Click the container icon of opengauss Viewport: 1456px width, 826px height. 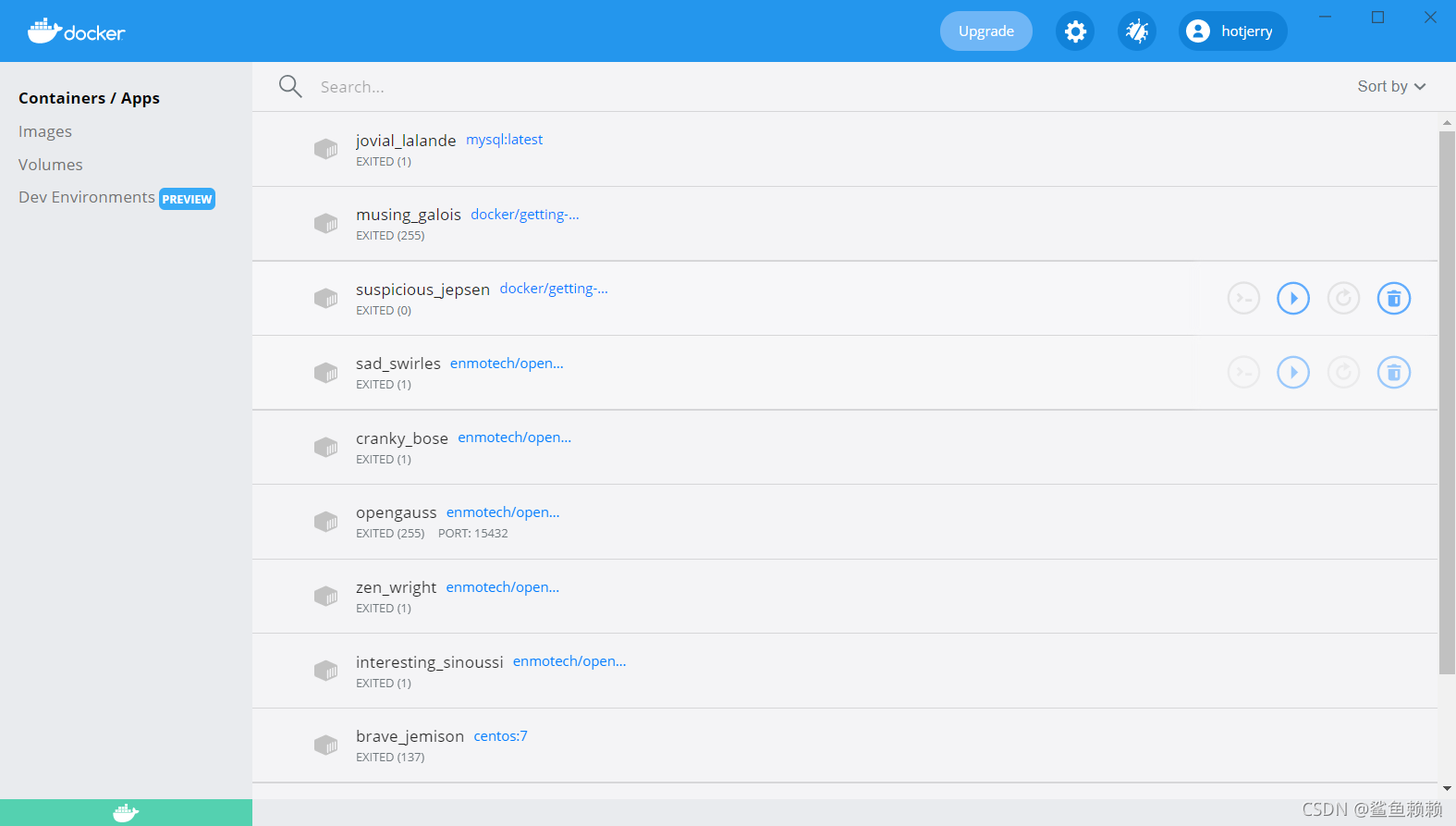325,522
